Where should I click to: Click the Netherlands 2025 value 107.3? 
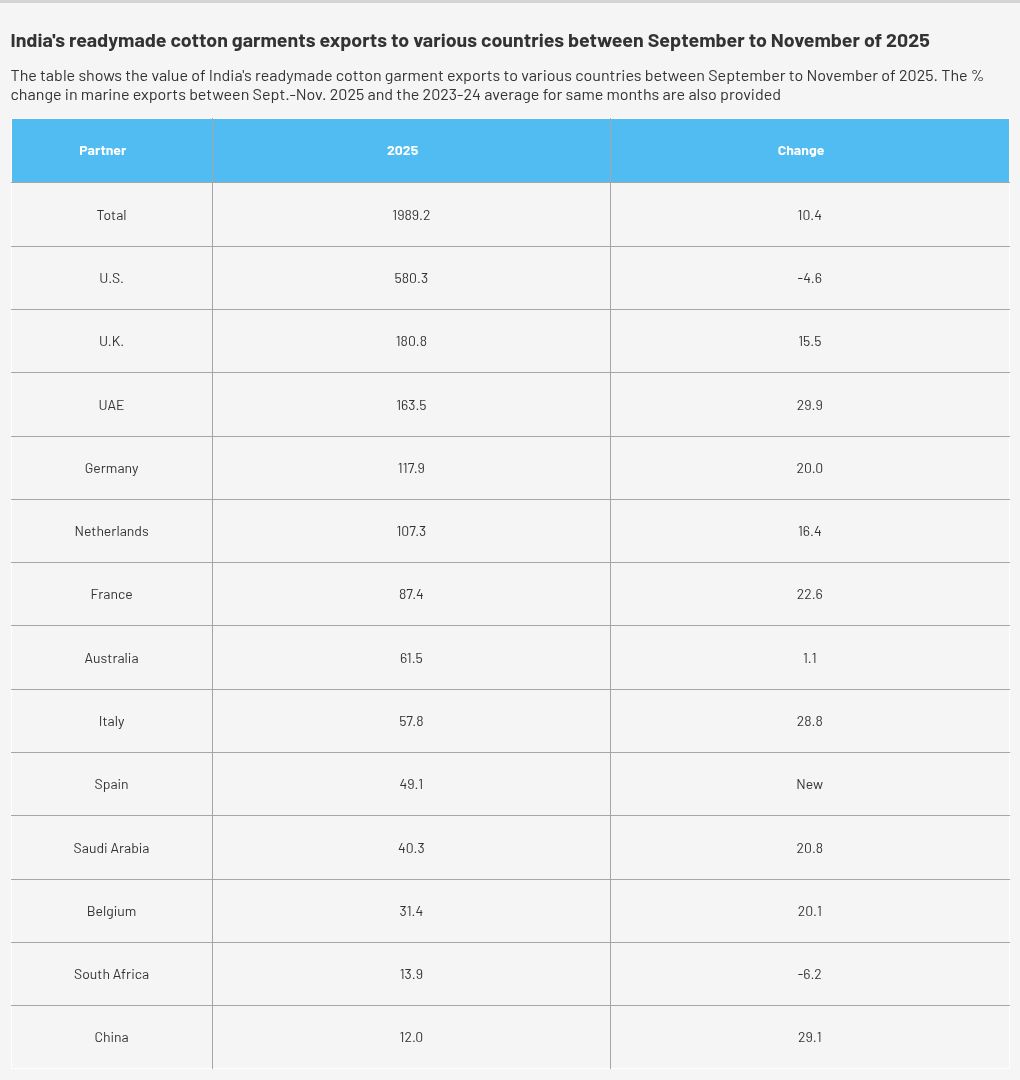[x=411, y=531]
